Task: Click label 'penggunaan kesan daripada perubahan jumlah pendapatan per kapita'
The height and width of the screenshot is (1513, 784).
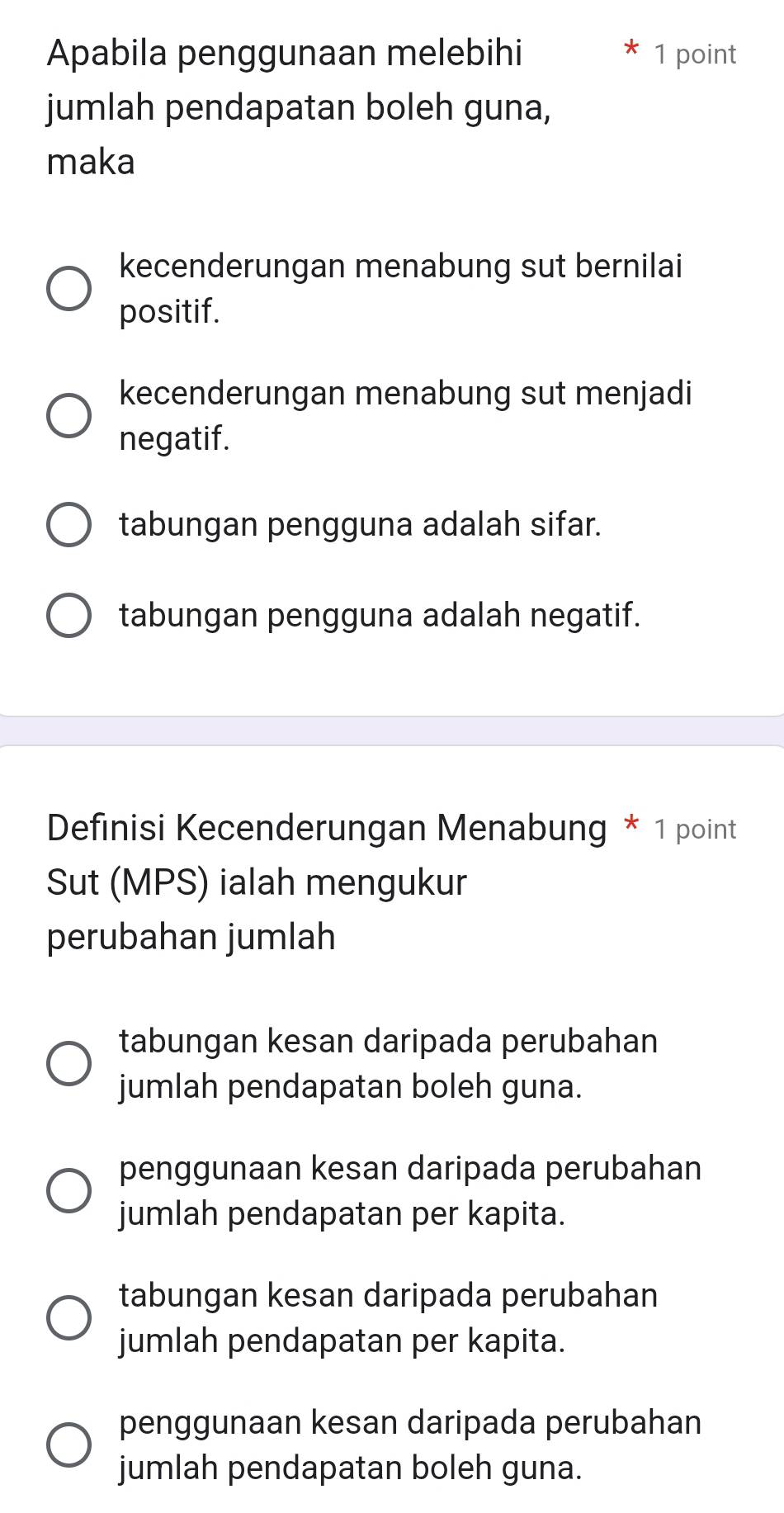Action: (x=410, y=1190)
